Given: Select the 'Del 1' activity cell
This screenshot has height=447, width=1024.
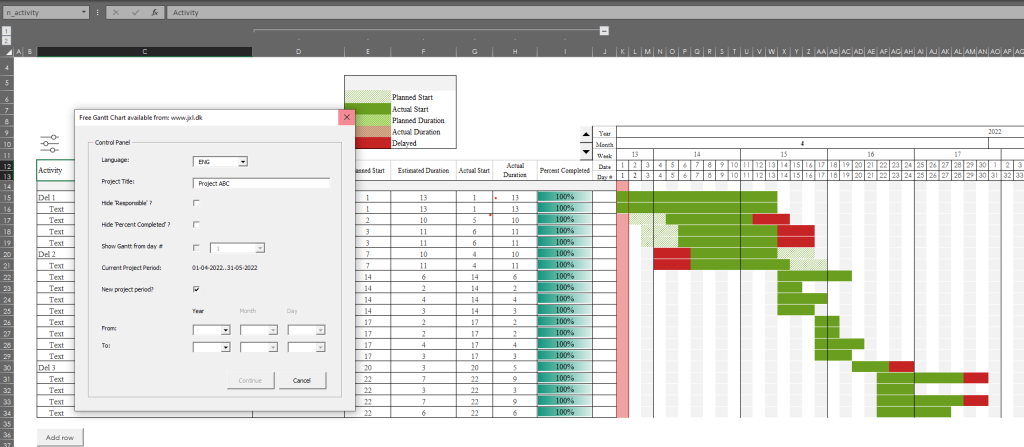Looking at the screenshot, I should pyautogui.click(x=56, y=197).
